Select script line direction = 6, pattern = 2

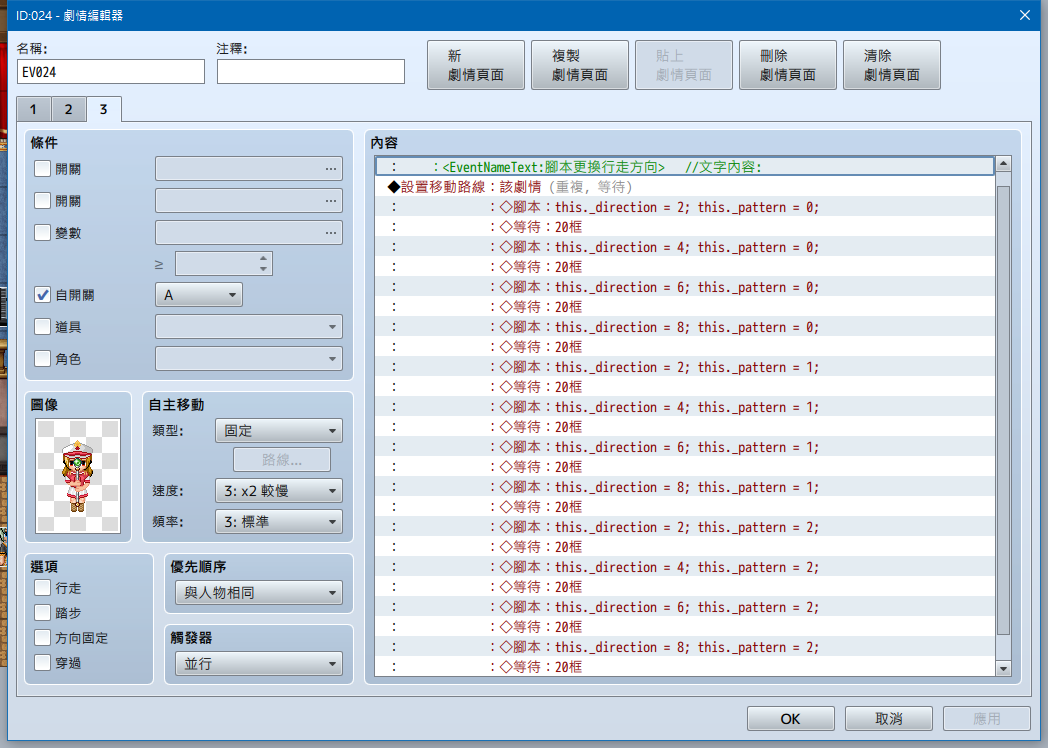click(x=684, y=606)
